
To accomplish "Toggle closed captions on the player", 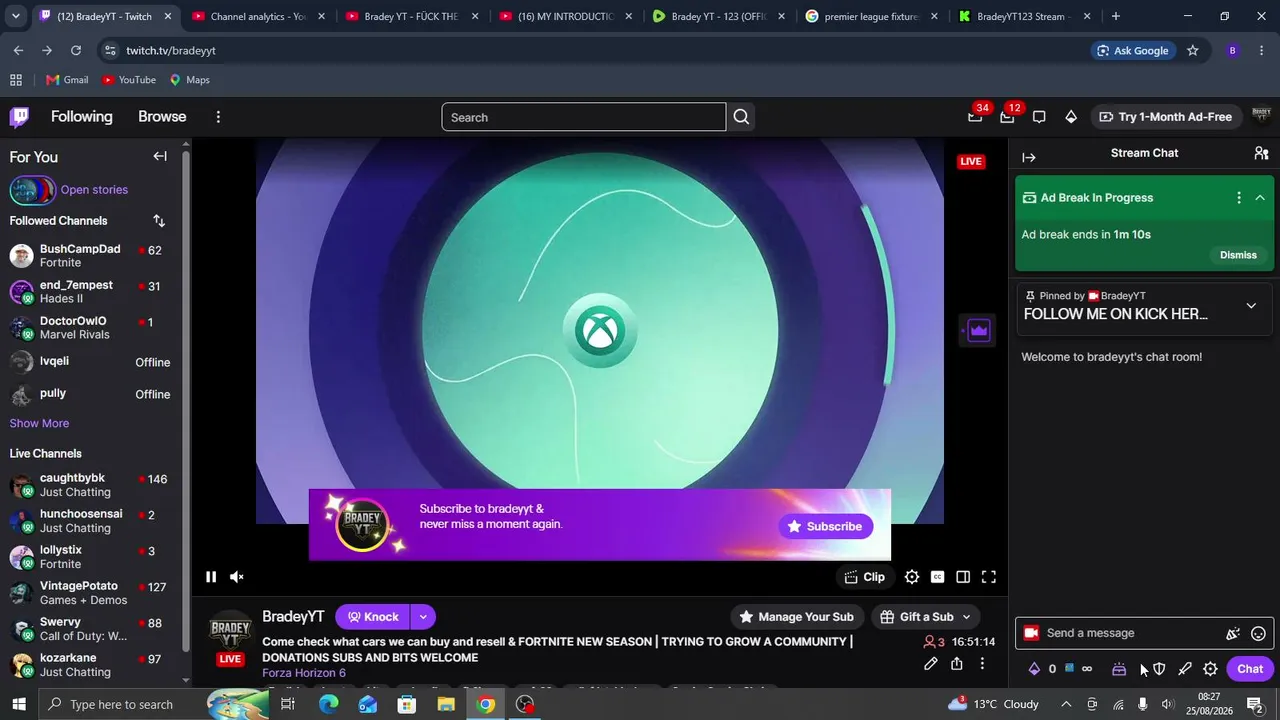I will [x=938, y=577].
